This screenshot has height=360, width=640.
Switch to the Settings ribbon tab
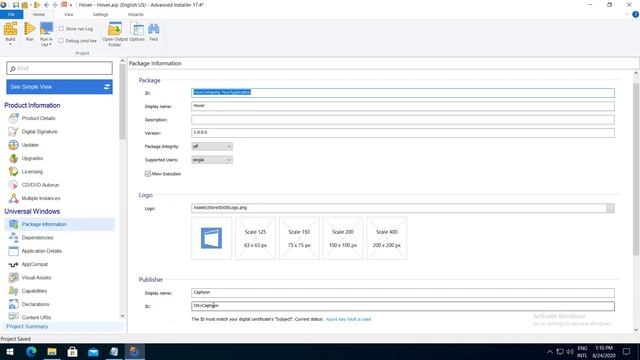(x=100, y=15)
